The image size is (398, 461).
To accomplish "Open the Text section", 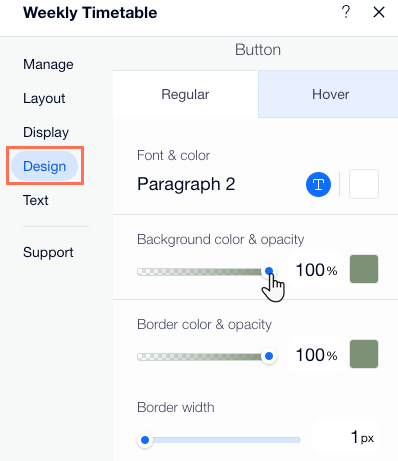I will (x=36, y=200).
